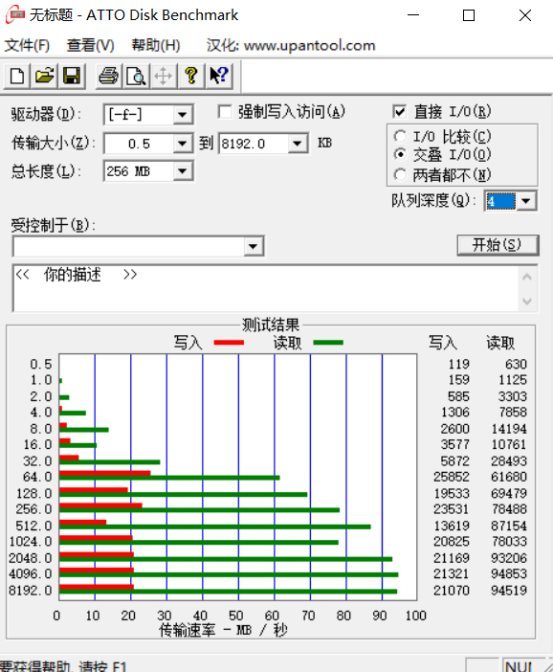Enable the 强制写入访问(A) checkbox
Image resolution: width=553 pixels, height=672 pixels.
[x=224, y=112]
